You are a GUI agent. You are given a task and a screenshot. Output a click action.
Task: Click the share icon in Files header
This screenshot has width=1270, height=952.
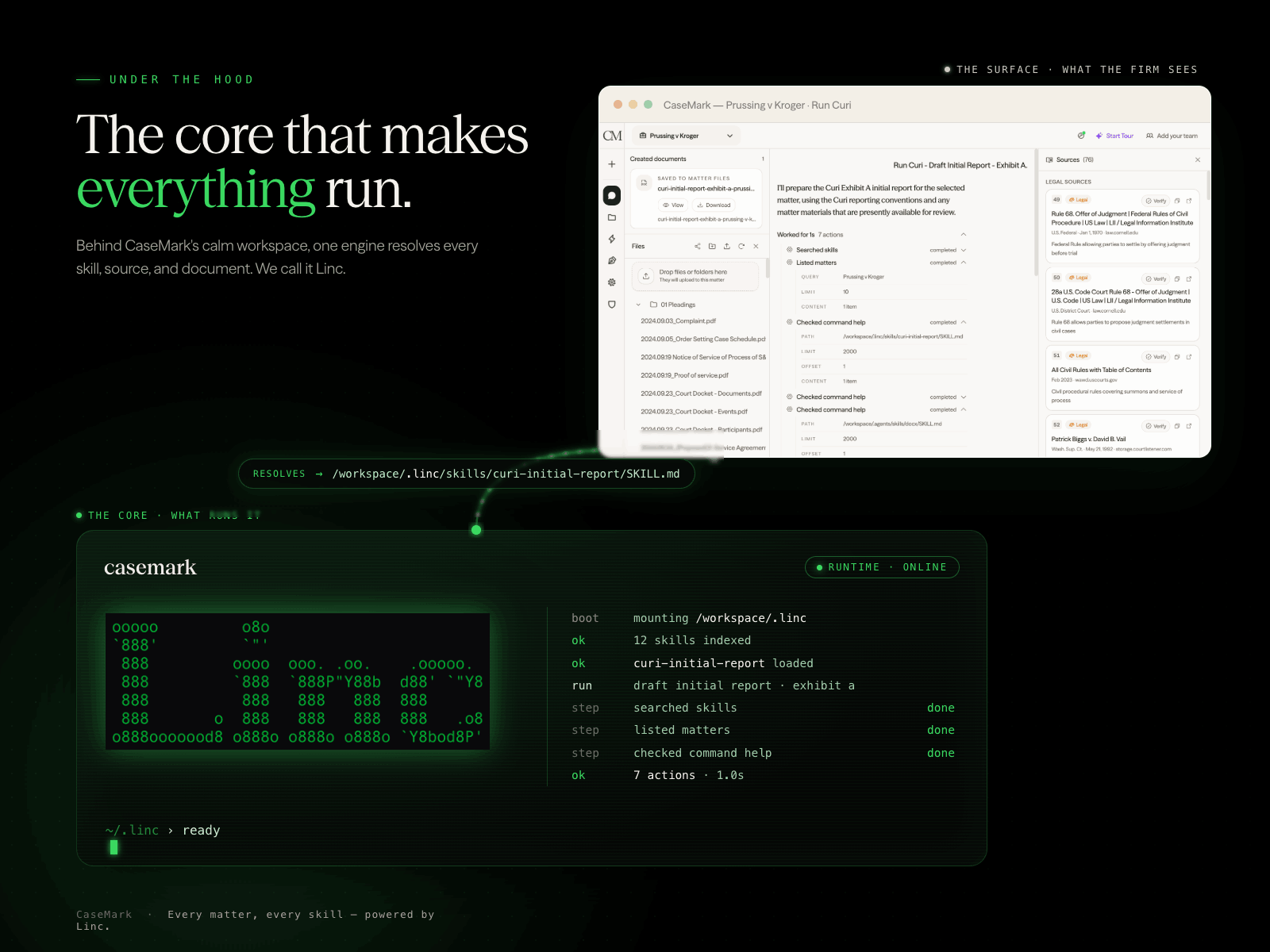[698, 246]
